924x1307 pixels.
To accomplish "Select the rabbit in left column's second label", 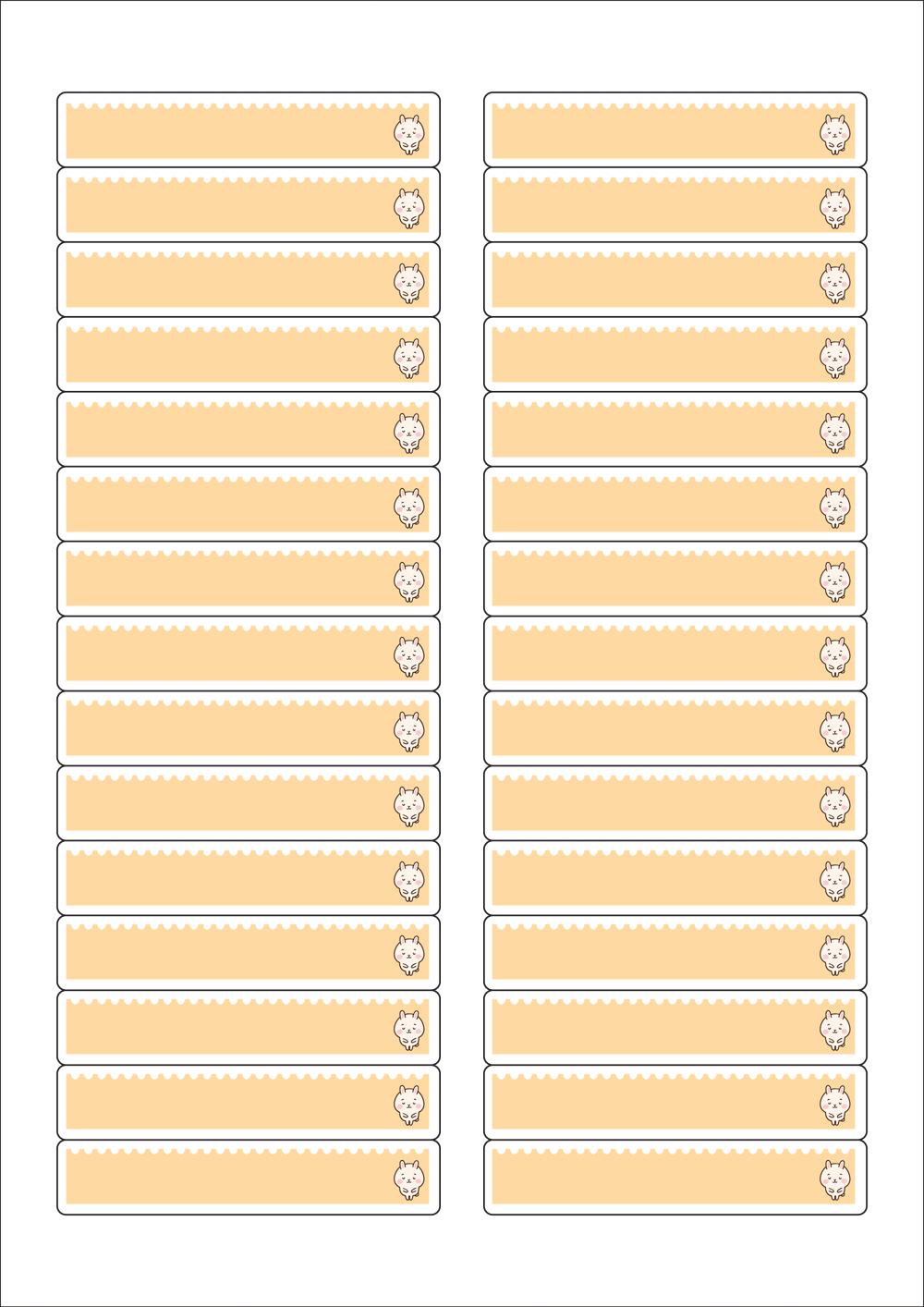I will pos(408,209).
